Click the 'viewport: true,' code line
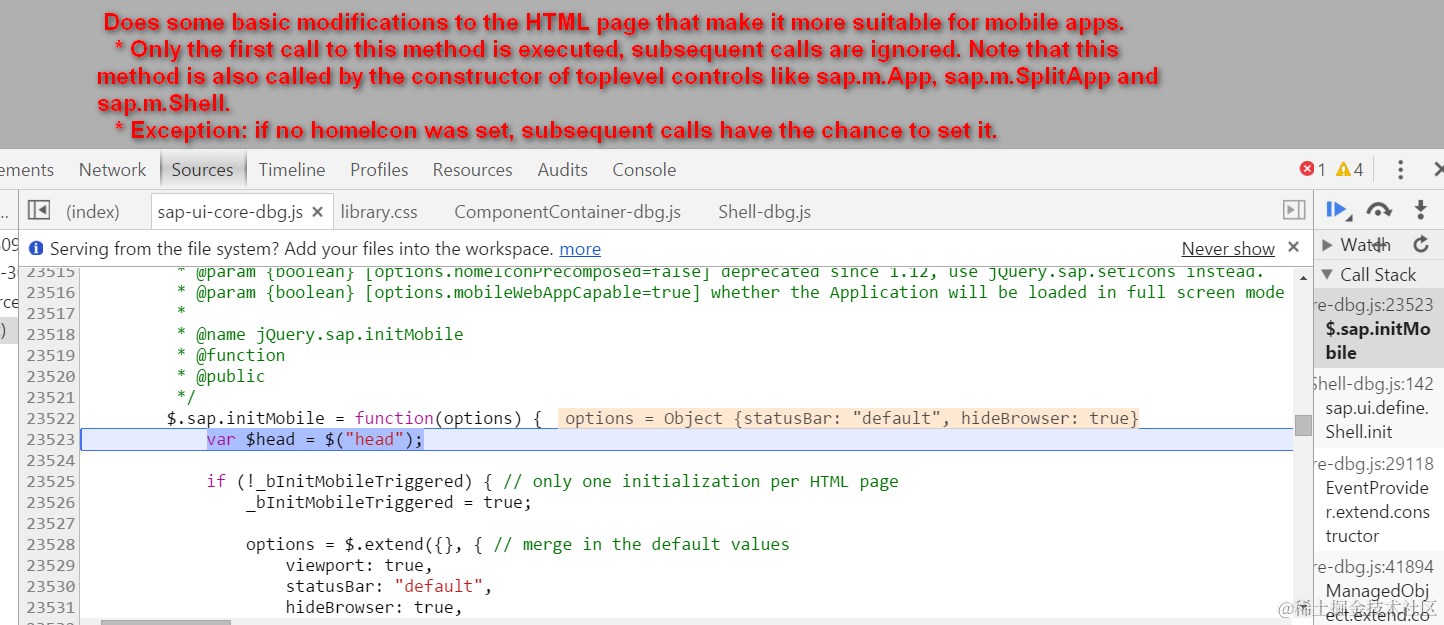This screenshot has height=625, width=1444. pos(359,565)
